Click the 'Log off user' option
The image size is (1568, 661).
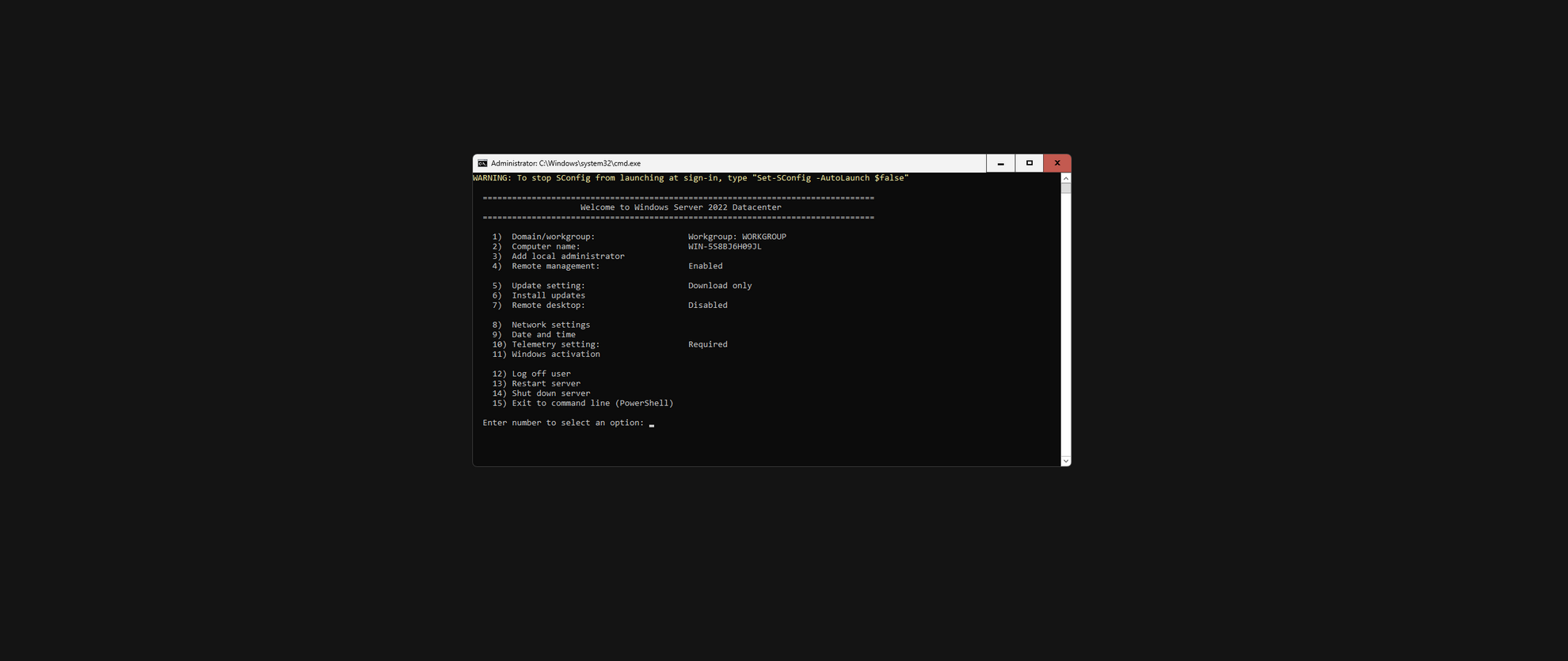coord(531,374)
